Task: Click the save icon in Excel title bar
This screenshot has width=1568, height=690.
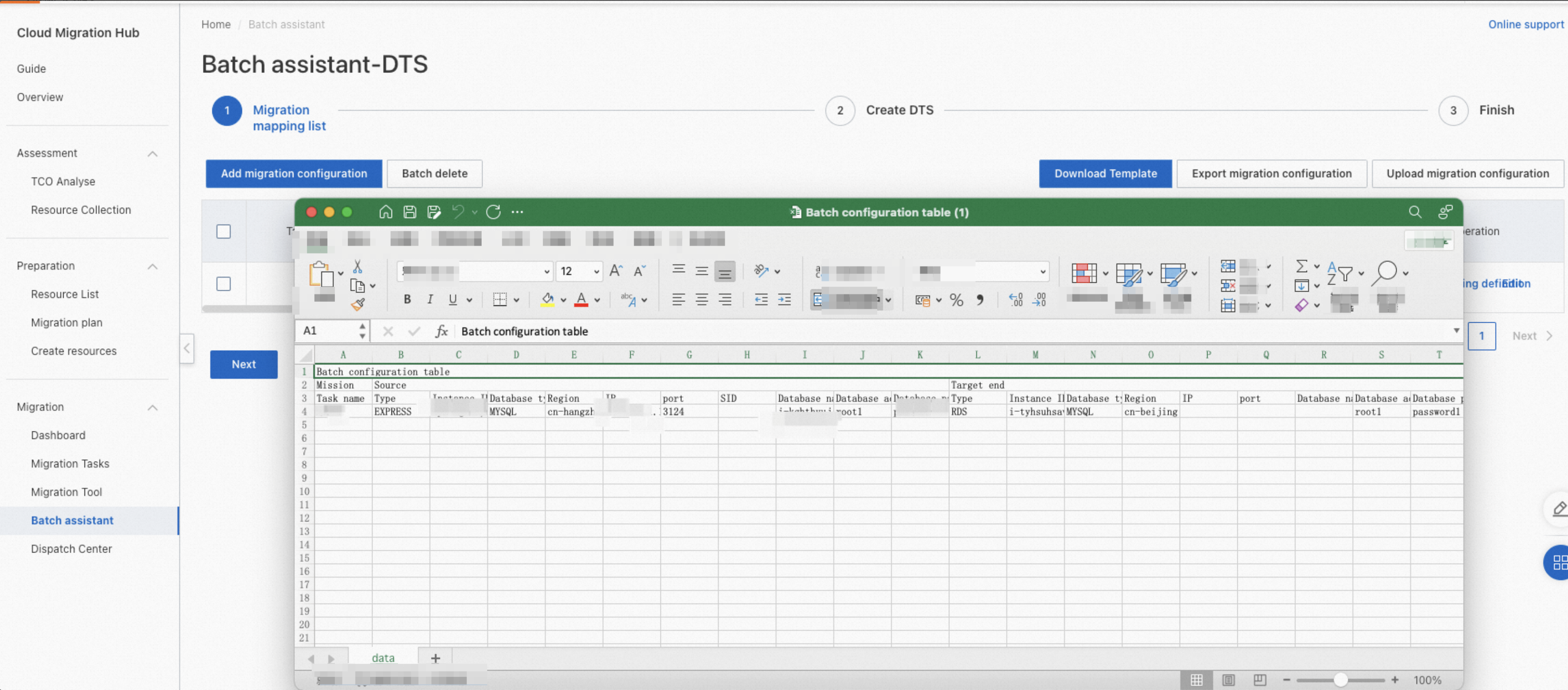Action: click(x=410, y=212)
